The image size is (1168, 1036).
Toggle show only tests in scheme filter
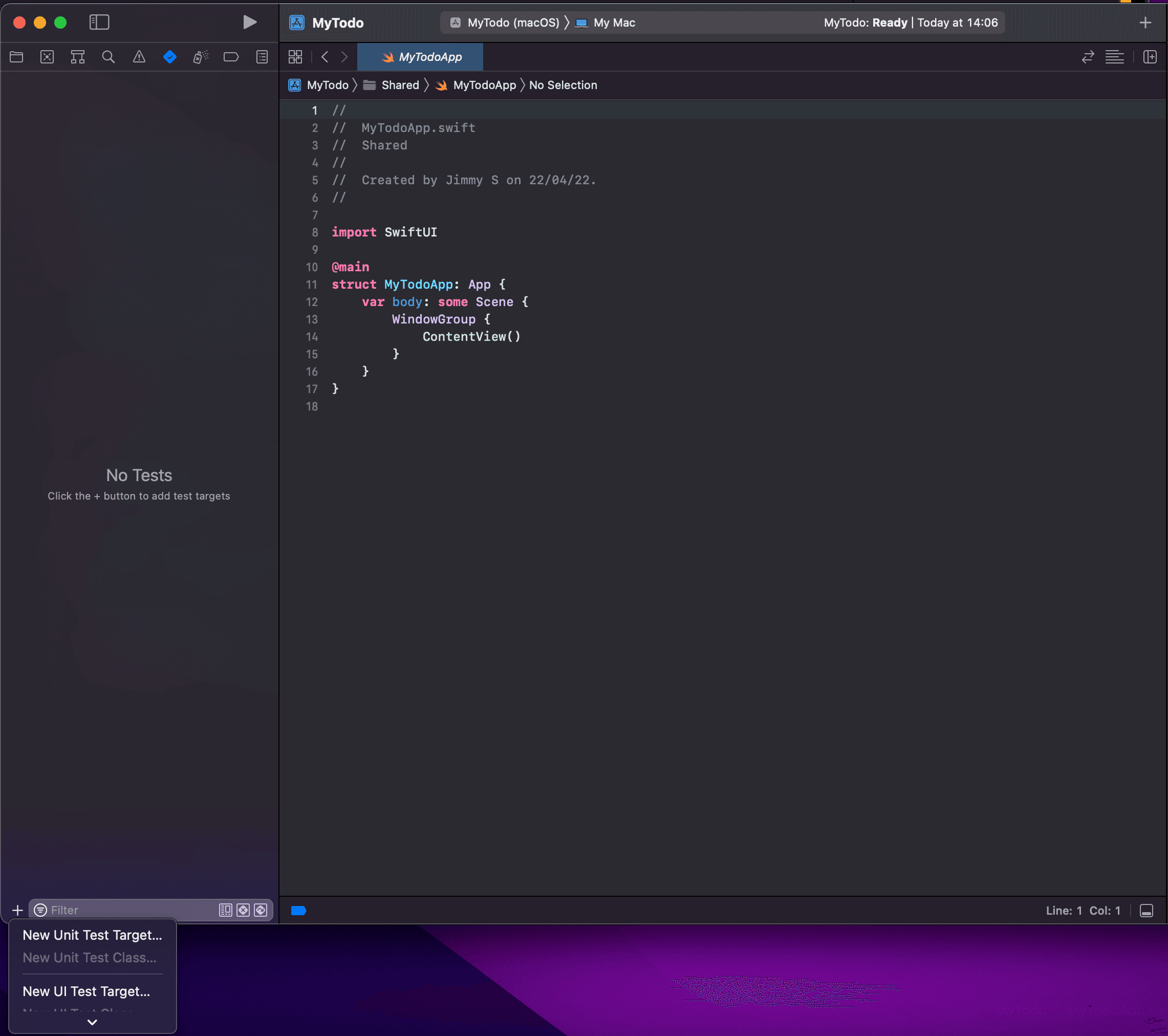click(226, 910)
